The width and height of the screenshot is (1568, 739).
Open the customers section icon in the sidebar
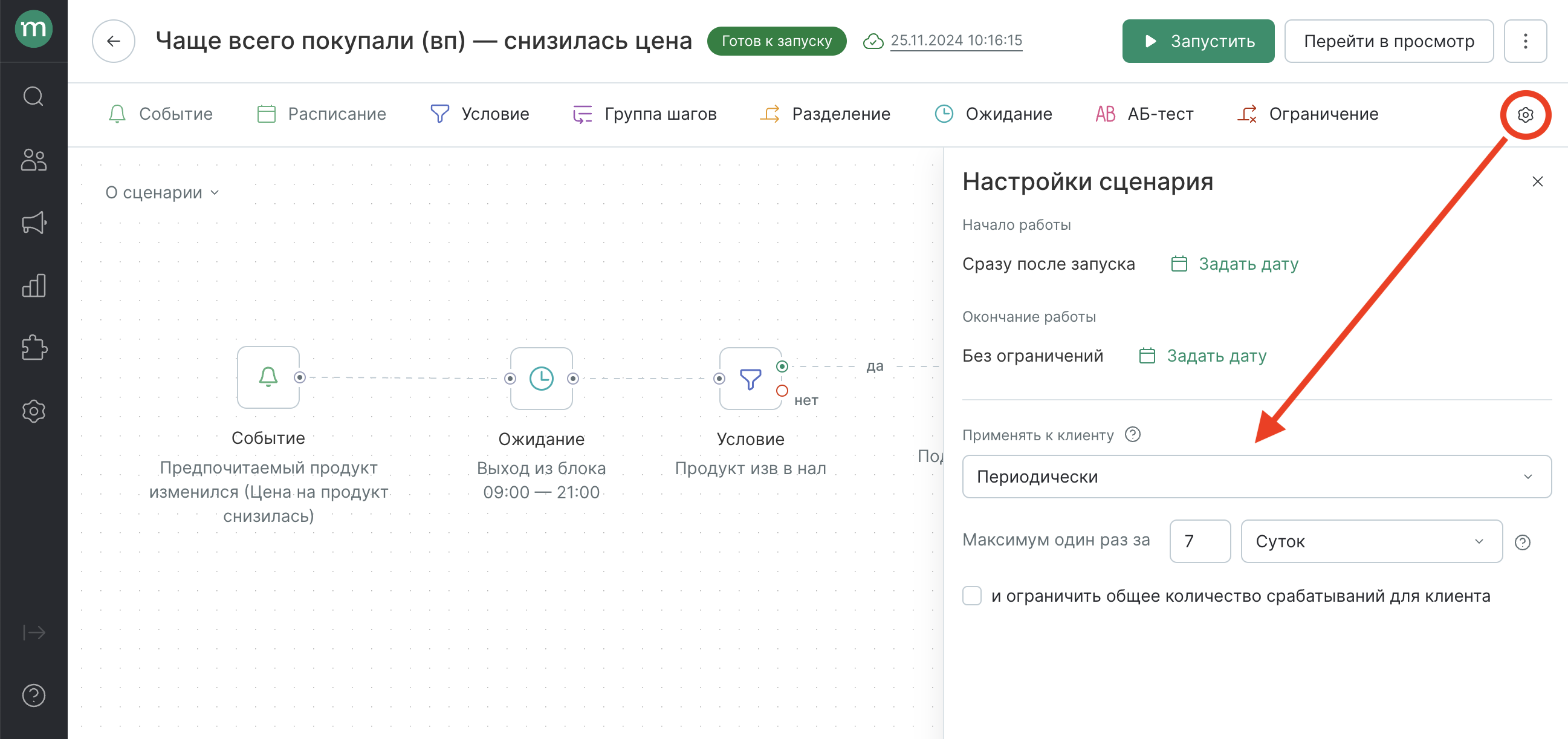point(33,160)
